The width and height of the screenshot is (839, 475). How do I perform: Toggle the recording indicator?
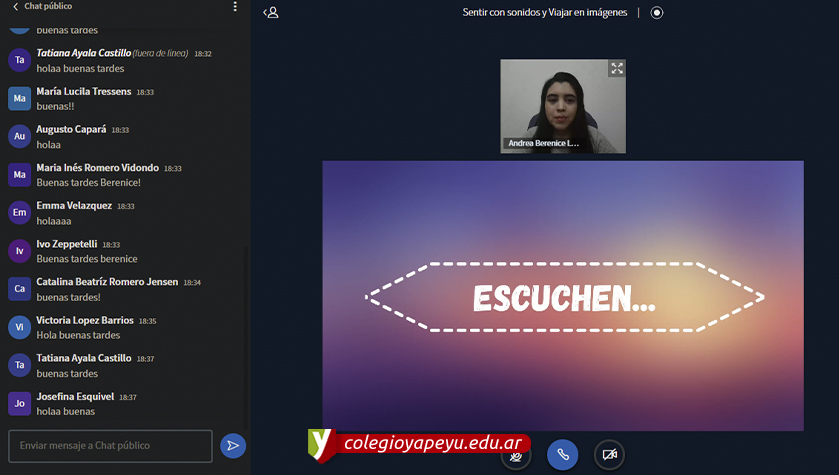[x=657, y=13]
